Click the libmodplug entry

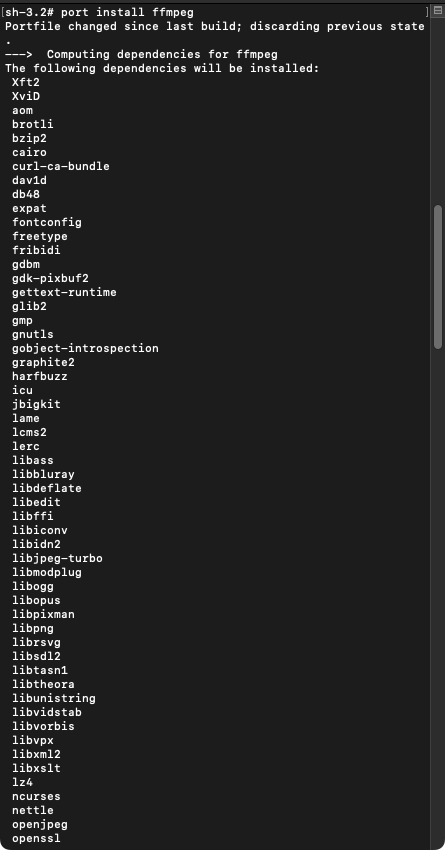click(47, 572)
